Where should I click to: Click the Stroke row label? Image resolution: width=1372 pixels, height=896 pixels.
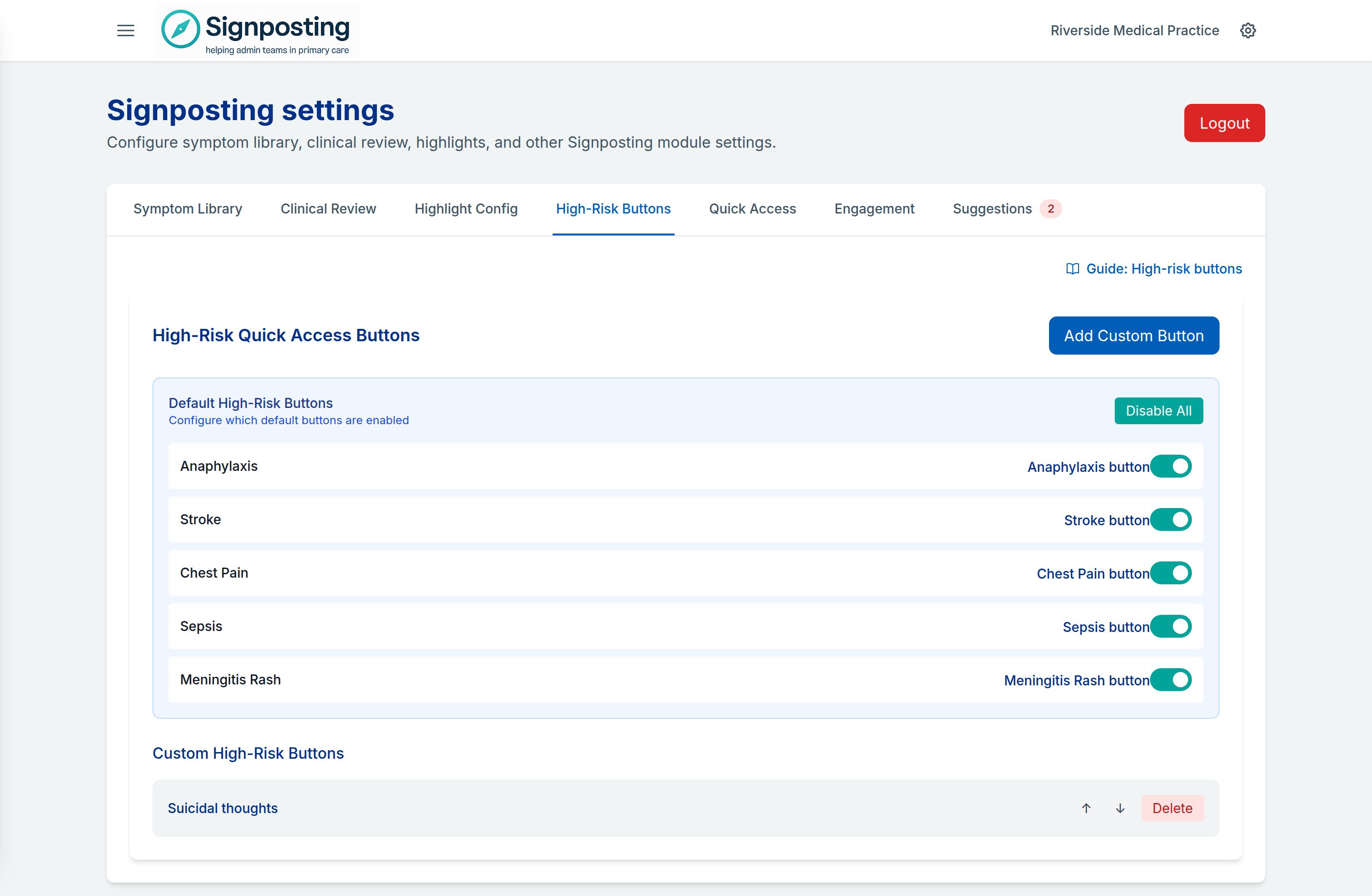(x=201, y=519)
